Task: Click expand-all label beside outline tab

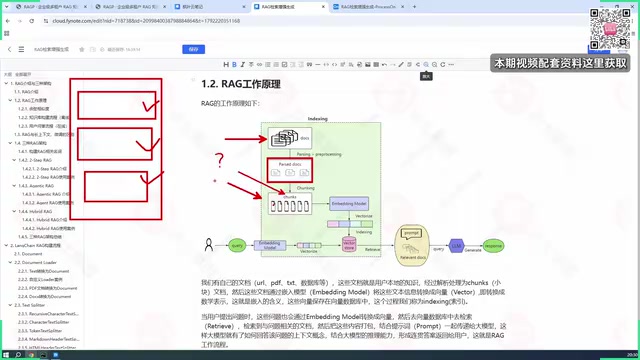Action: pyautogui.click(x=23, y=75)
